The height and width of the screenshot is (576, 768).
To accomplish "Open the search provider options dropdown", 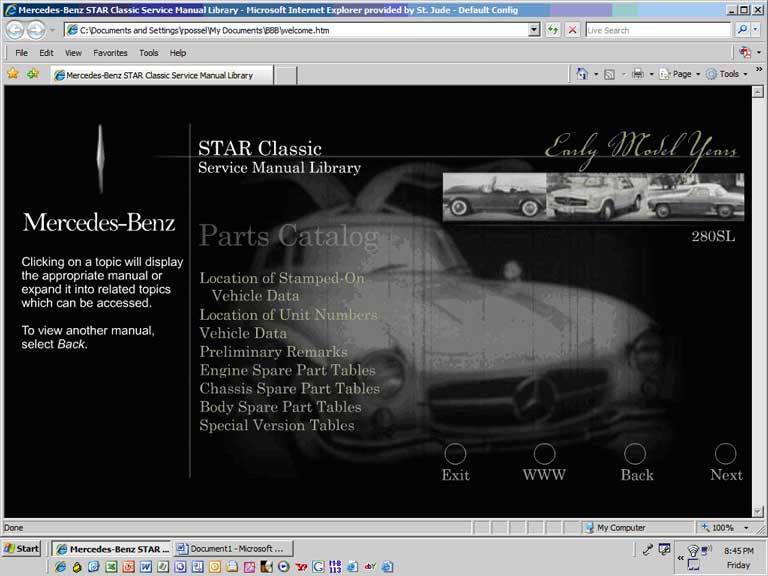I will pyautogui.click(x=755, y=30).
